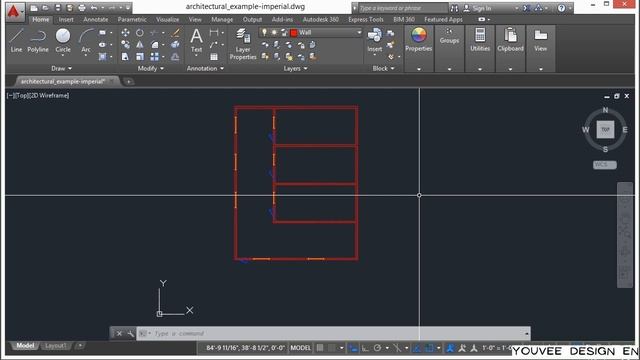Image resolution: width=640 pixels, height=360 pixels.
Task: Open the Wall layer dropdown
Action: pyautogui.click(x=359, y=32)
